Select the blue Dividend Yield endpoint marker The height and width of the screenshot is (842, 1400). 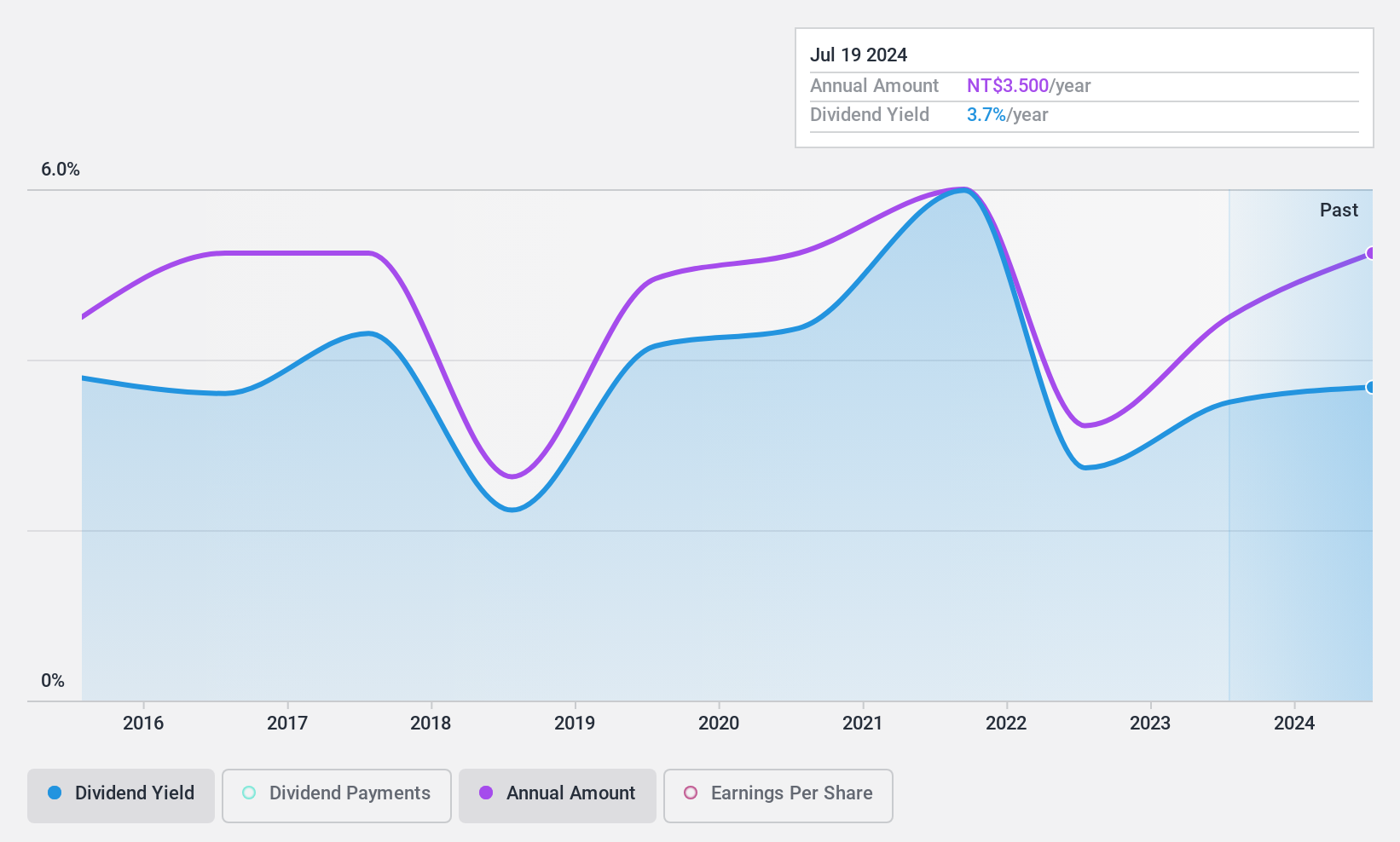click(x=1371, y=387)
